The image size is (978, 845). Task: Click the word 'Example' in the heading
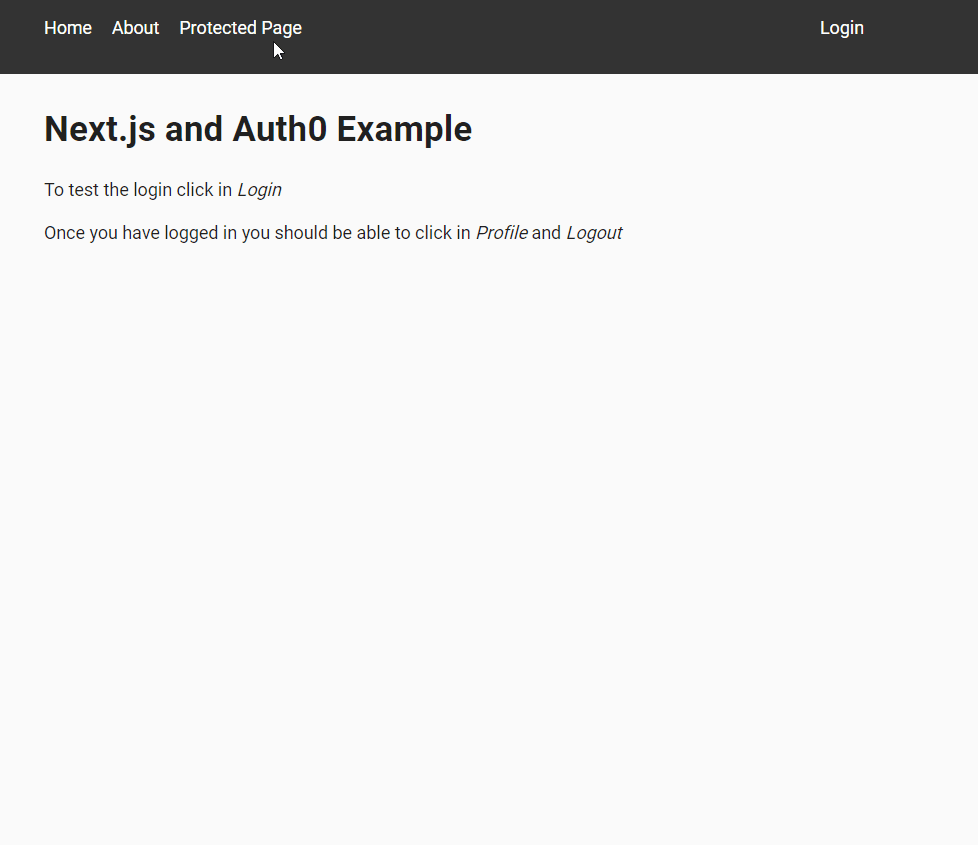pos(404,130)
